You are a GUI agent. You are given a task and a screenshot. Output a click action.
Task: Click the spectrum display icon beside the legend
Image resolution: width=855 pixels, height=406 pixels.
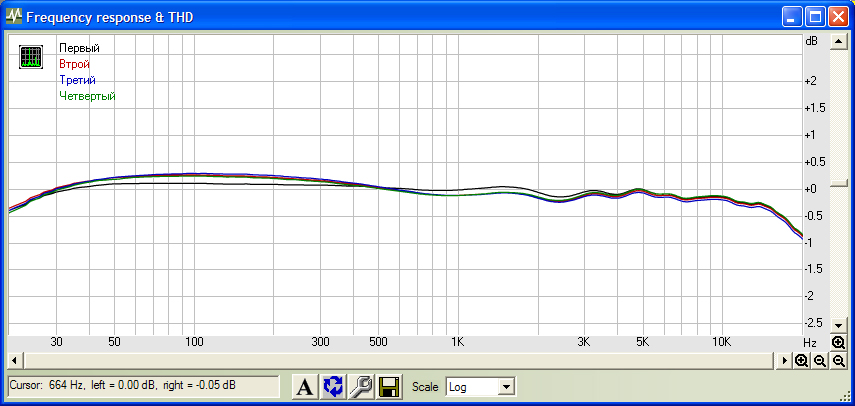[x=32, y=57]
